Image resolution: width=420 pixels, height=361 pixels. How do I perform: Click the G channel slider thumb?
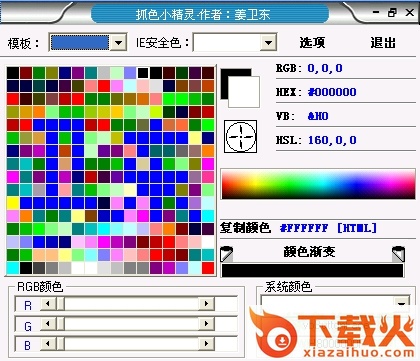tap(60, 323)
